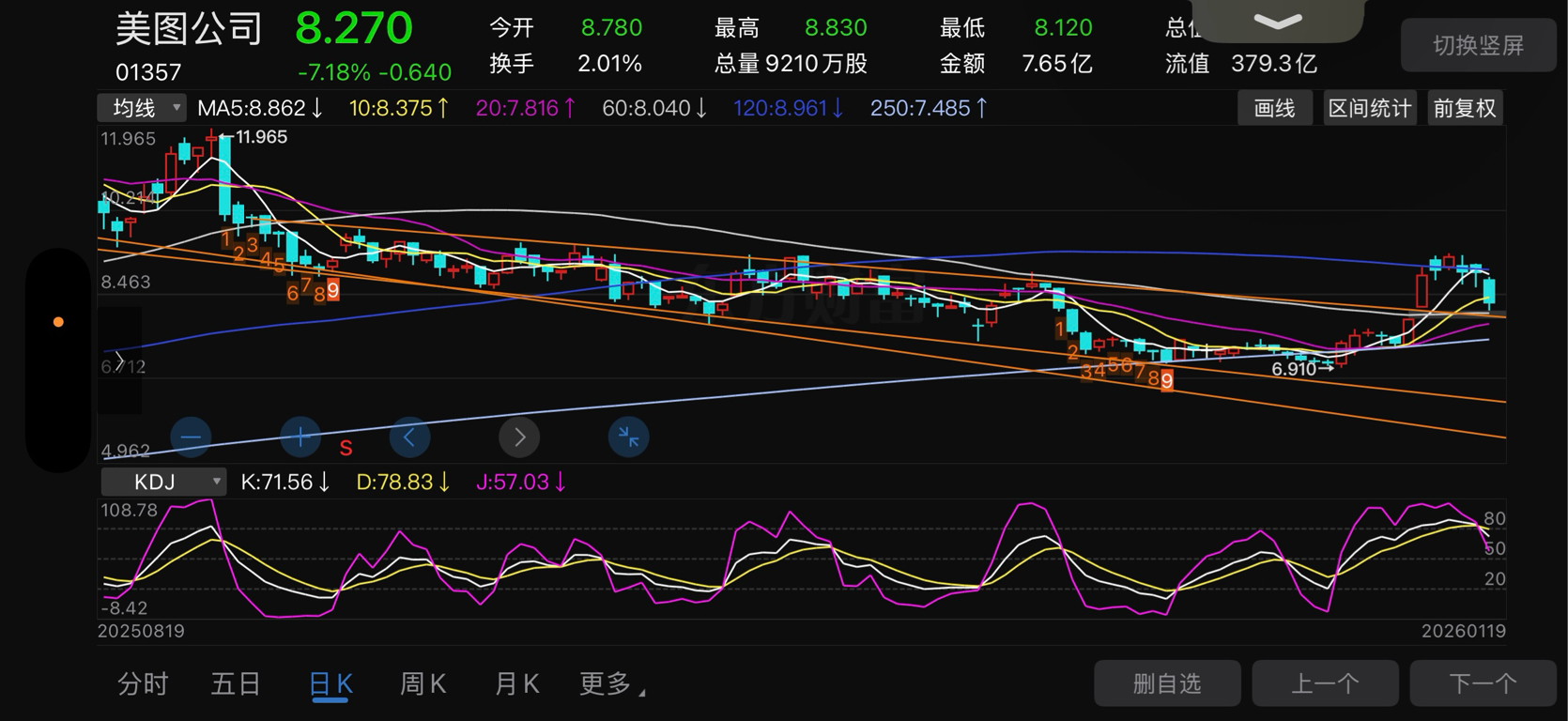The height and width of the screenshot is (721, 1568).
Task: Tap the 画线 drawing button
Action: coord(1274,108)
